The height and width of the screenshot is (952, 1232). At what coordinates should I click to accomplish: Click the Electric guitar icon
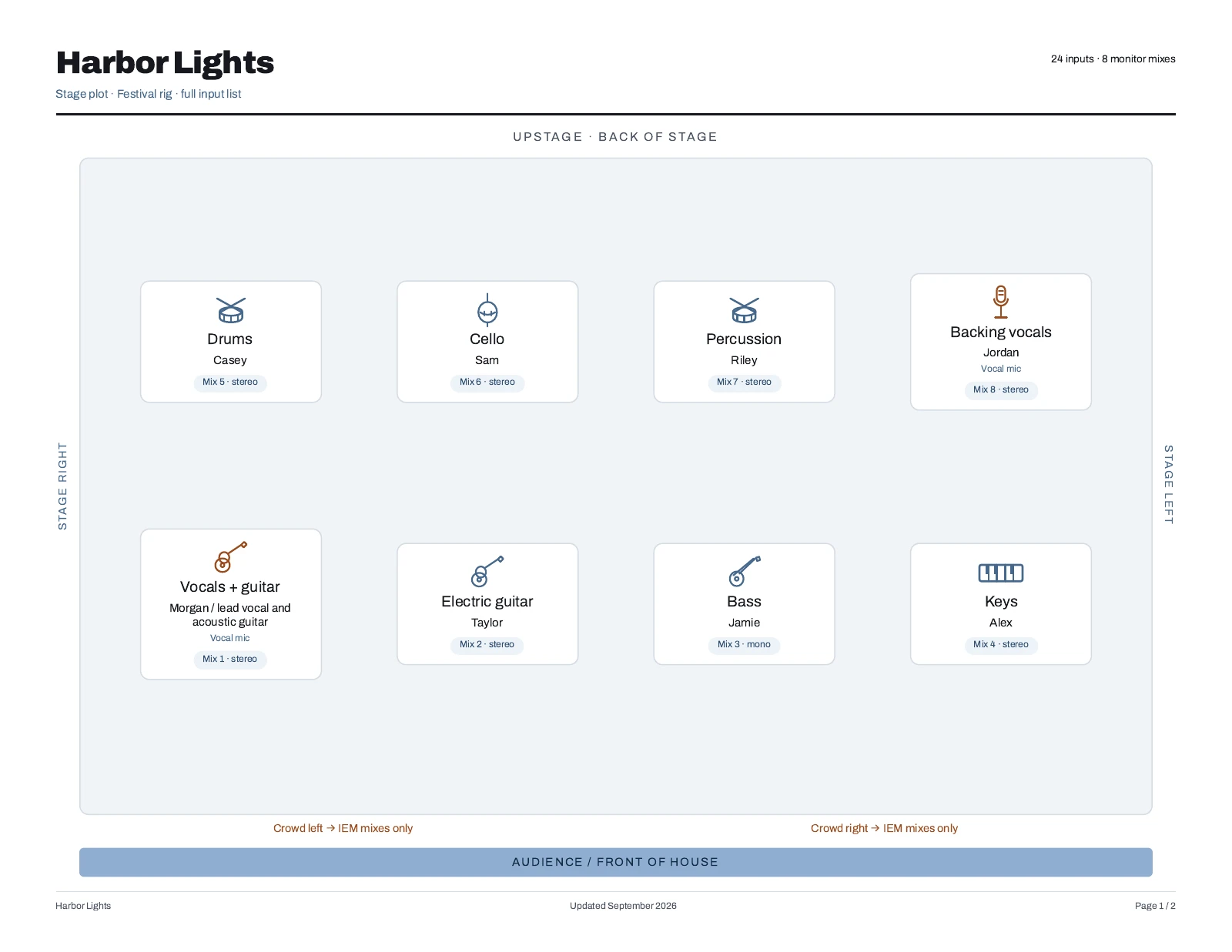click(487, 572)
